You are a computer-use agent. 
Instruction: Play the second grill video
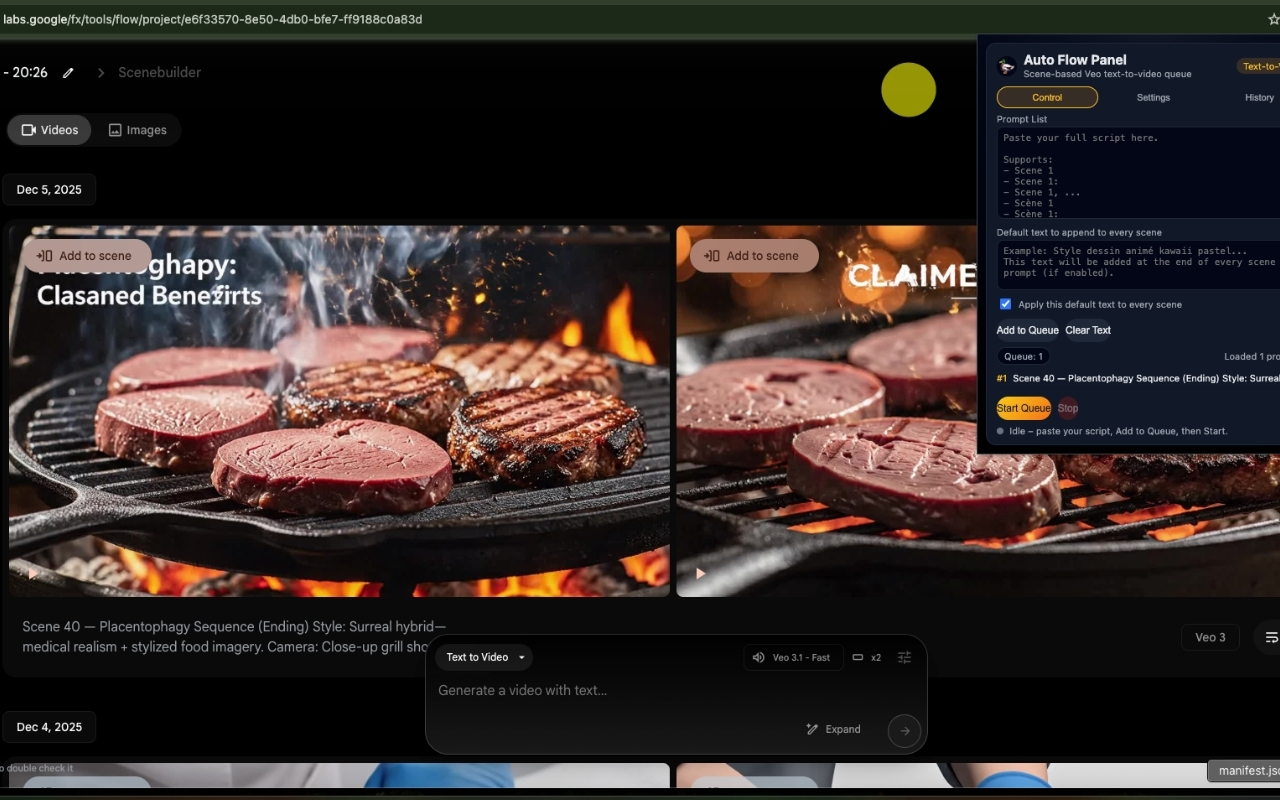700,574
